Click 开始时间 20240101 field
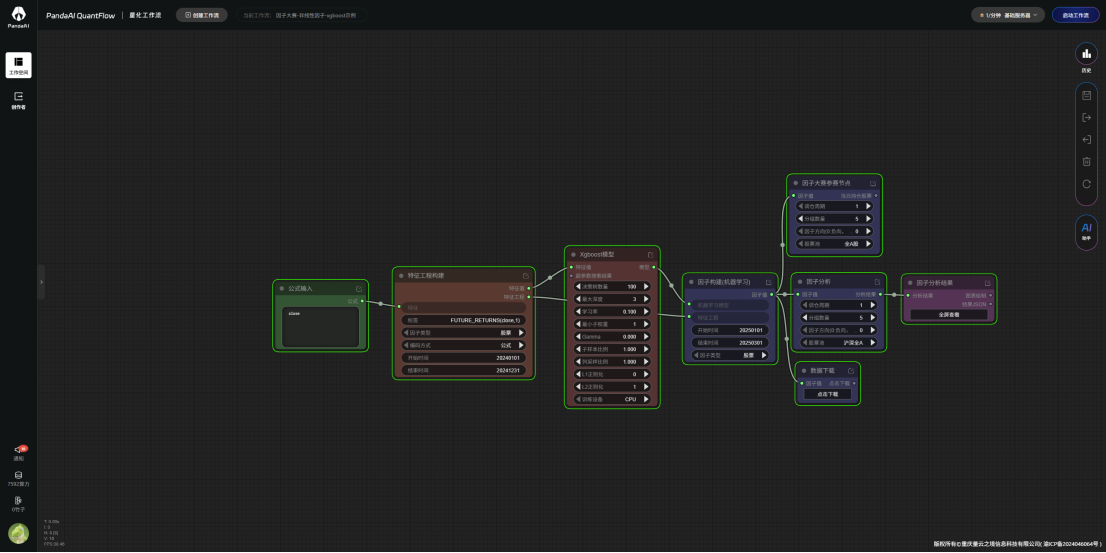This screenshot has width=1106, height=553. tap(463, 358)
